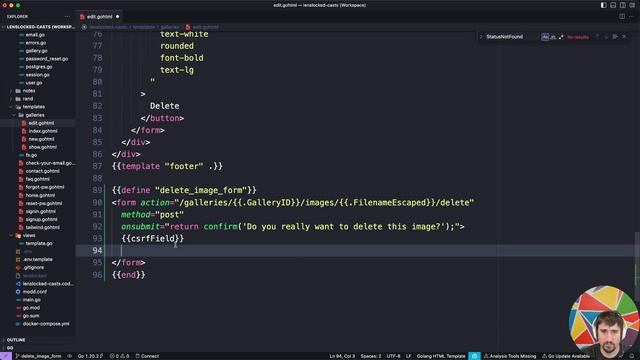Click Go 1.20.2 version in status bar
The height and width of the screenshot is (360, 640).
90,356
